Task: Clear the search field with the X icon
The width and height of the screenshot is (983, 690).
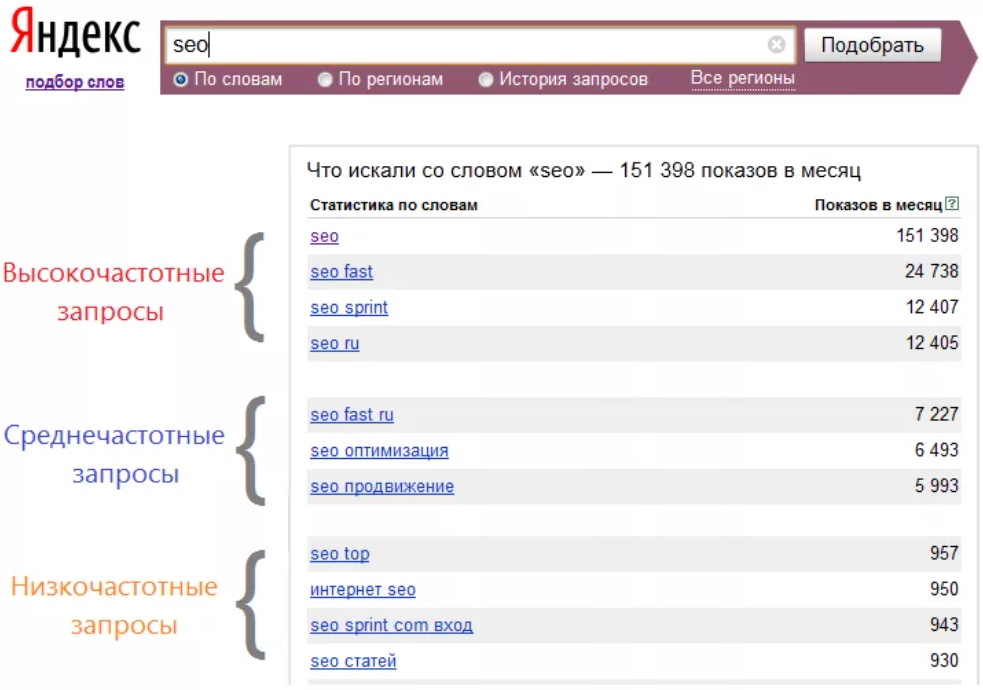Action: coord(776,44)
